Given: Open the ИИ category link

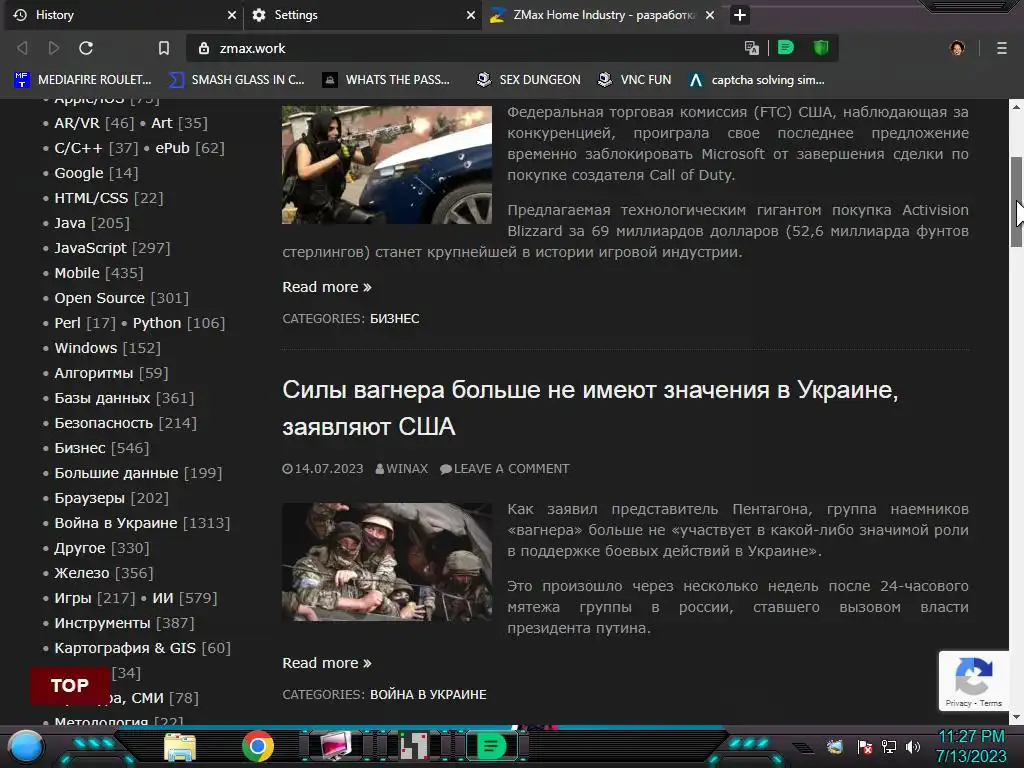Looking at the screenshot, I should (163, 598).
